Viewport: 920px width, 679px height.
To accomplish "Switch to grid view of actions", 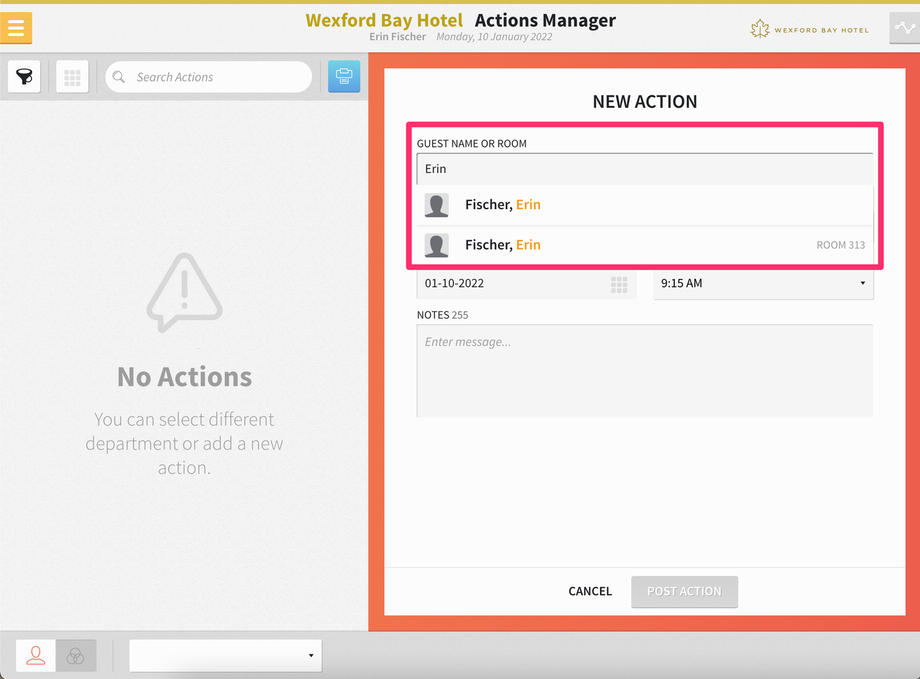I will (72, 76).
